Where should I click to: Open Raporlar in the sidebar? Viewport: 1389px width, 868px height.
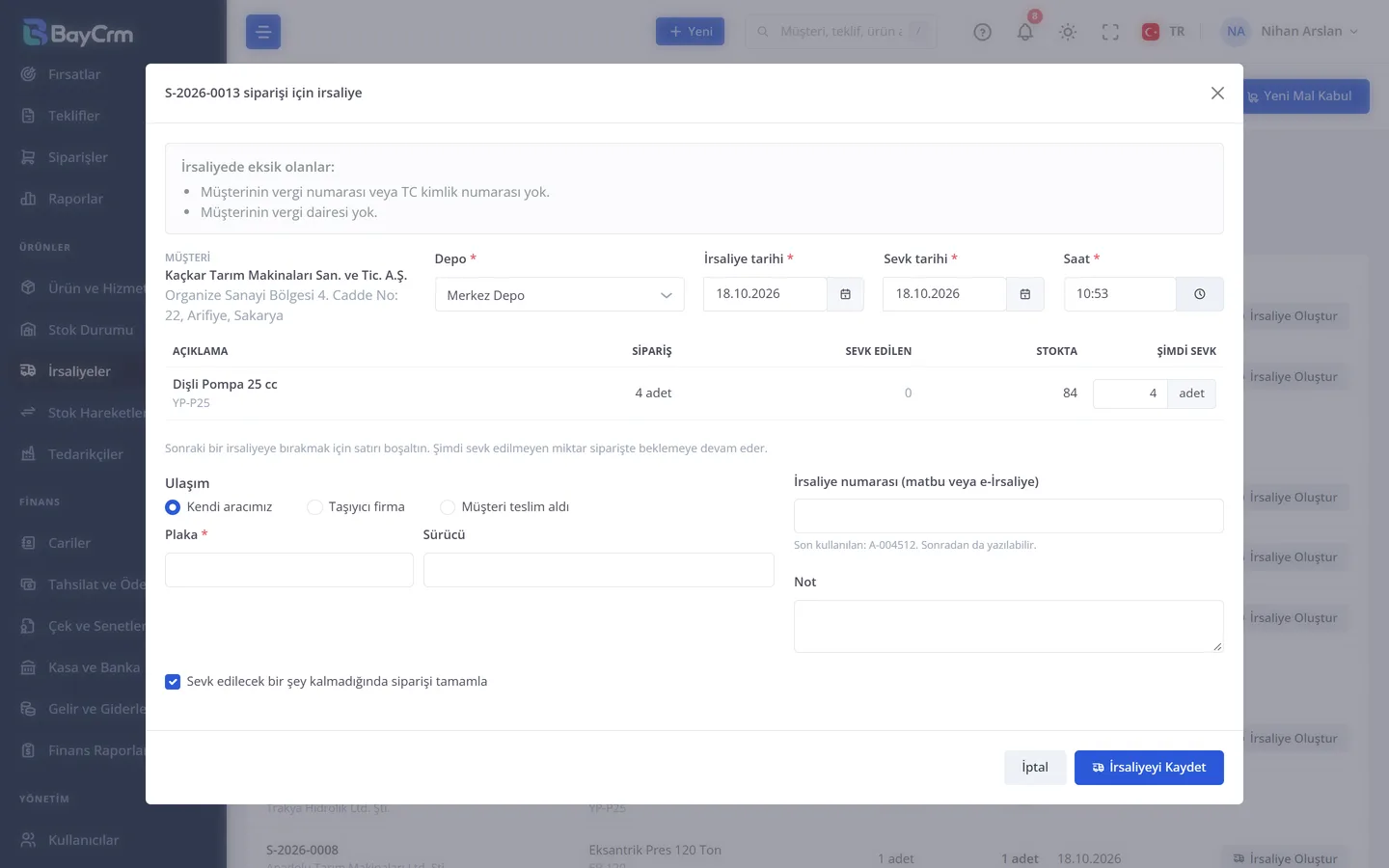pos(75,199)
